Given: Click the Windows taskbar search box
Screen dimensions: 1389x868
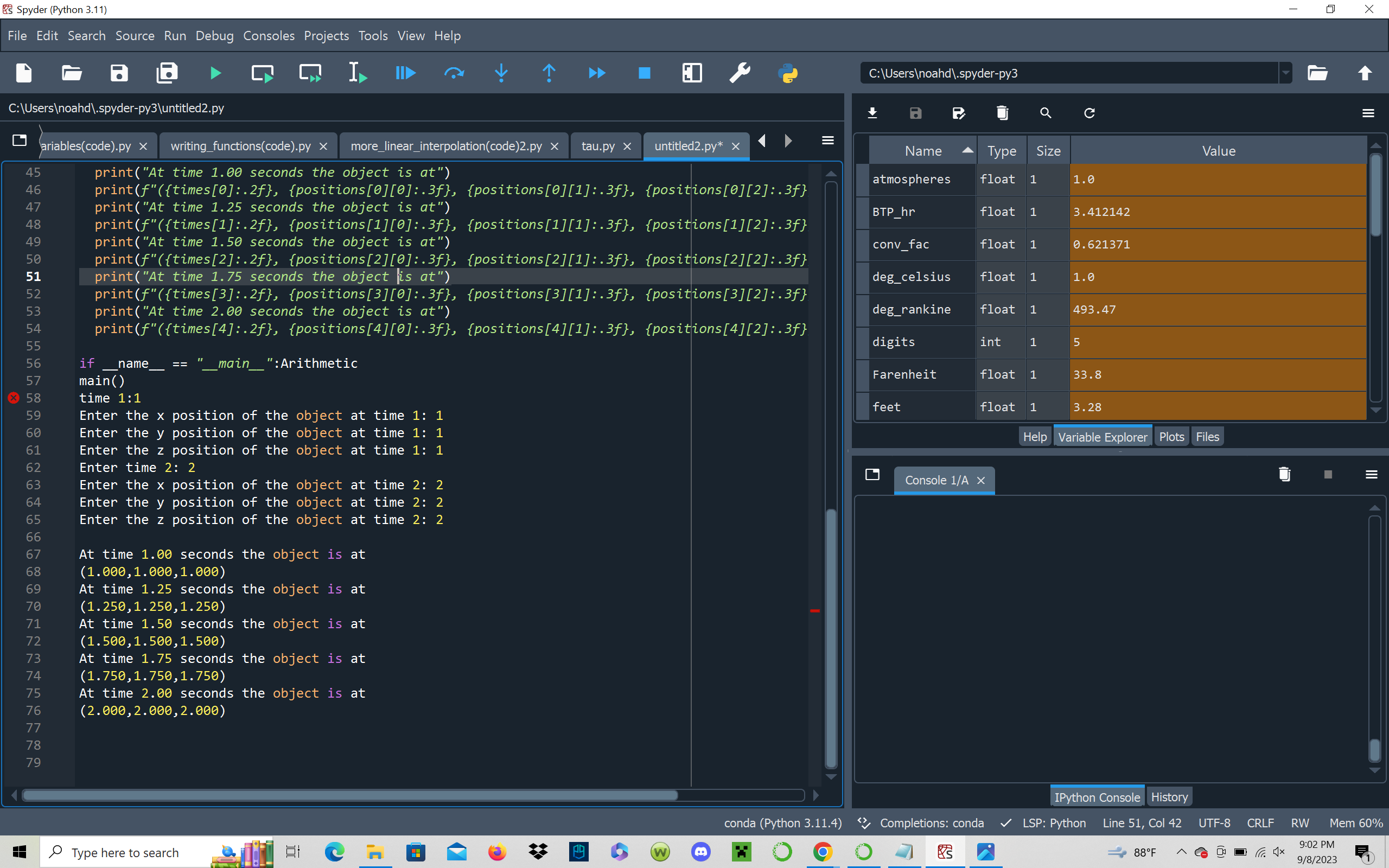Looking at the screenshot, I should [125, 852].
